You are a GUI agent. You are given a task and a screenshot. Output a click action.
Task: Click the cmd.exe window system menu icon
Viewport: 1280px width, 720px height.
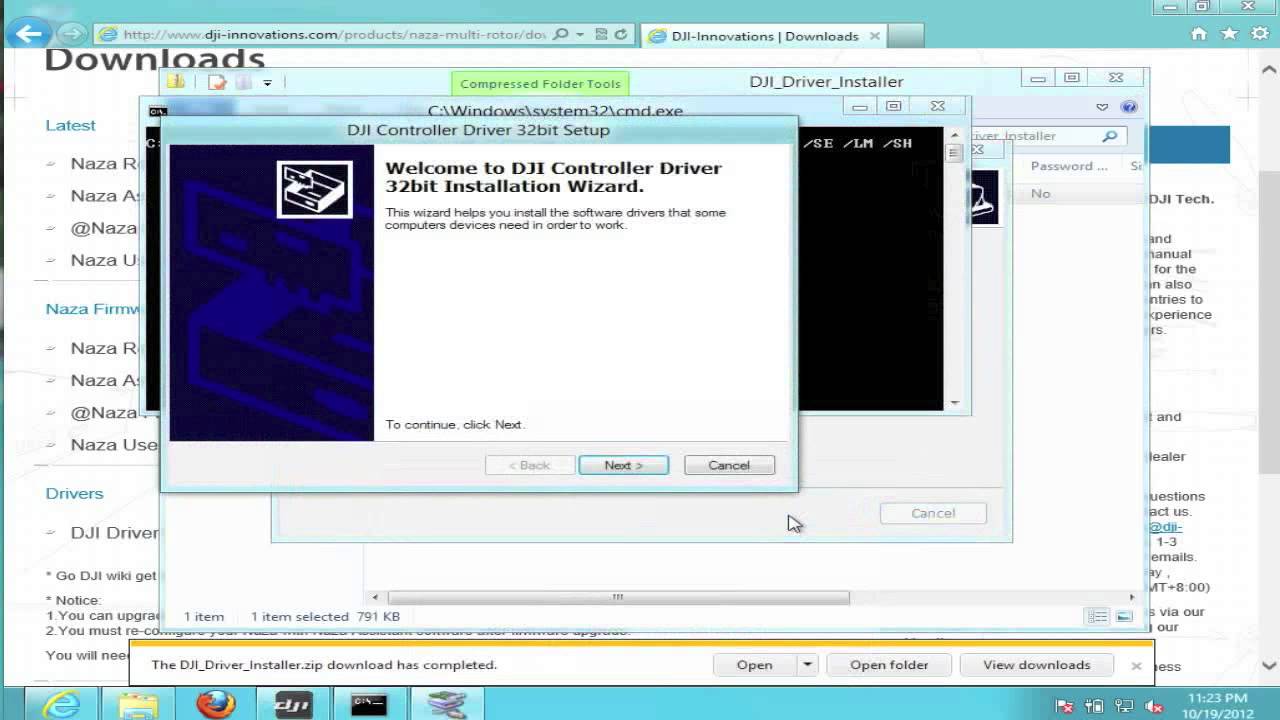pyautogui.click(x=157, y=111)
